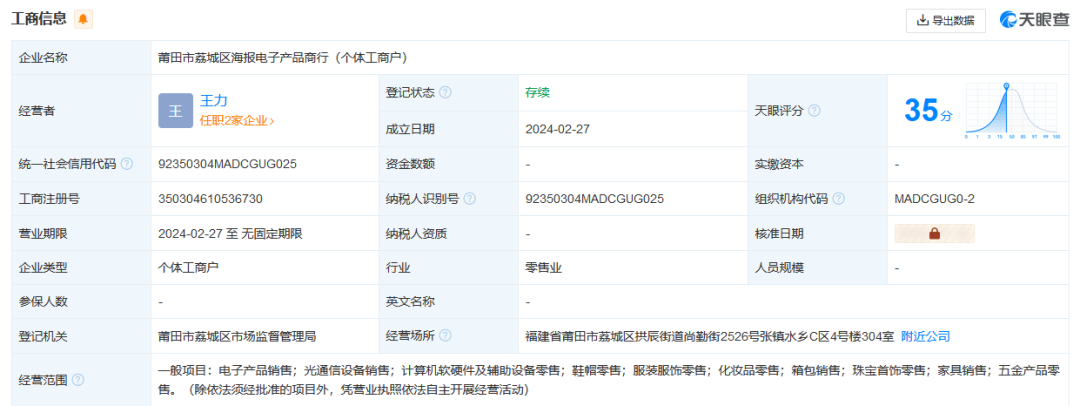Open the 附近公司 nearby companies link

point(925,336)
